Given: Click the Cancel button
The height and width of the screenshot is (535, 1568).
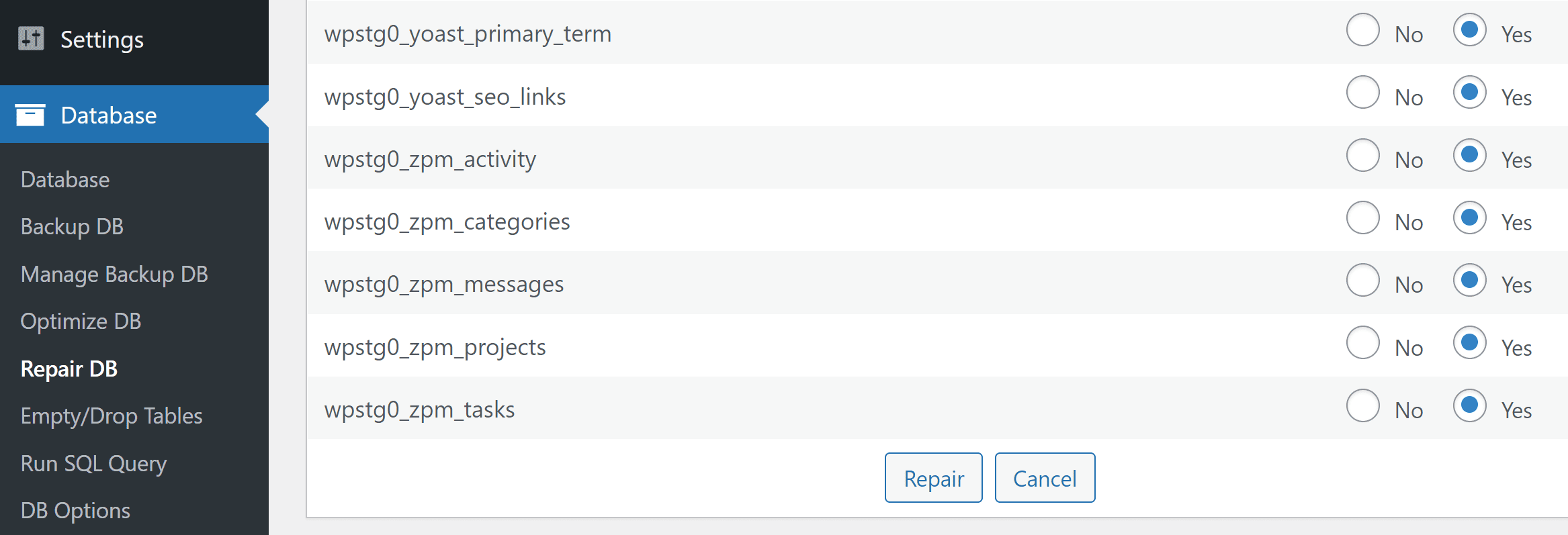Looking at the screenshot, I should [1044, 478].
